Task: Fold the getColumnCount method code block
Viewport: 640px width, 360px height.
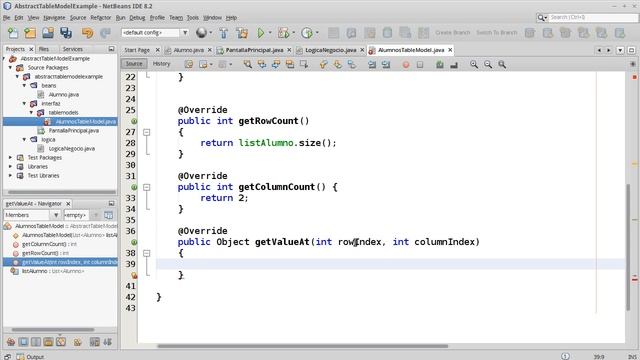Action: coord(147,187)
